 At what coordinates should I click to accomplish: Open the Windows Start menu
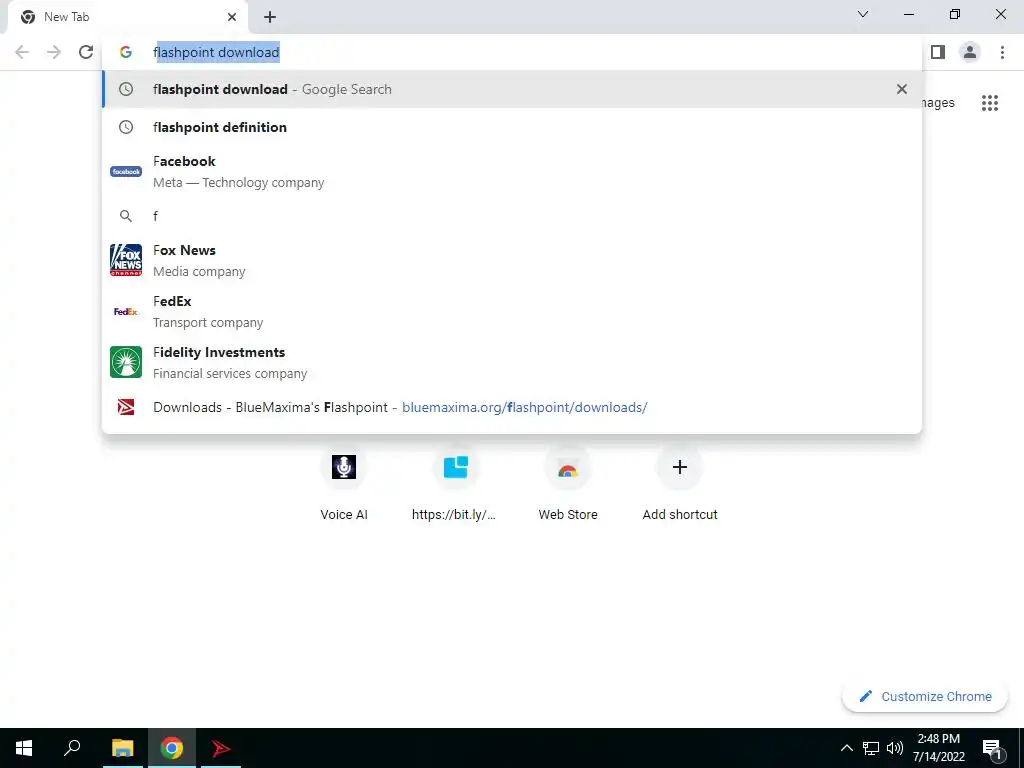point(24,748)
